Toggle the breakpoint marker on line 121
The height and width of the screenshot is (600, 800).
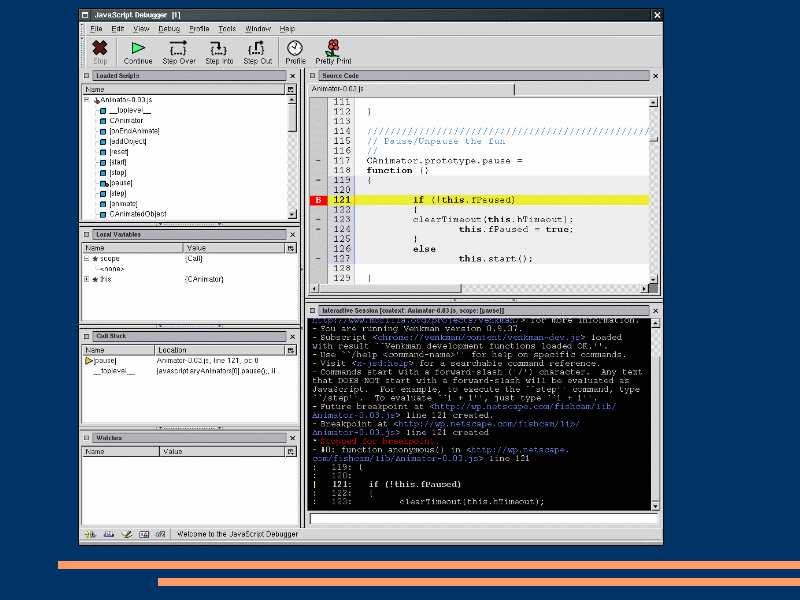(x=318, y=200)
